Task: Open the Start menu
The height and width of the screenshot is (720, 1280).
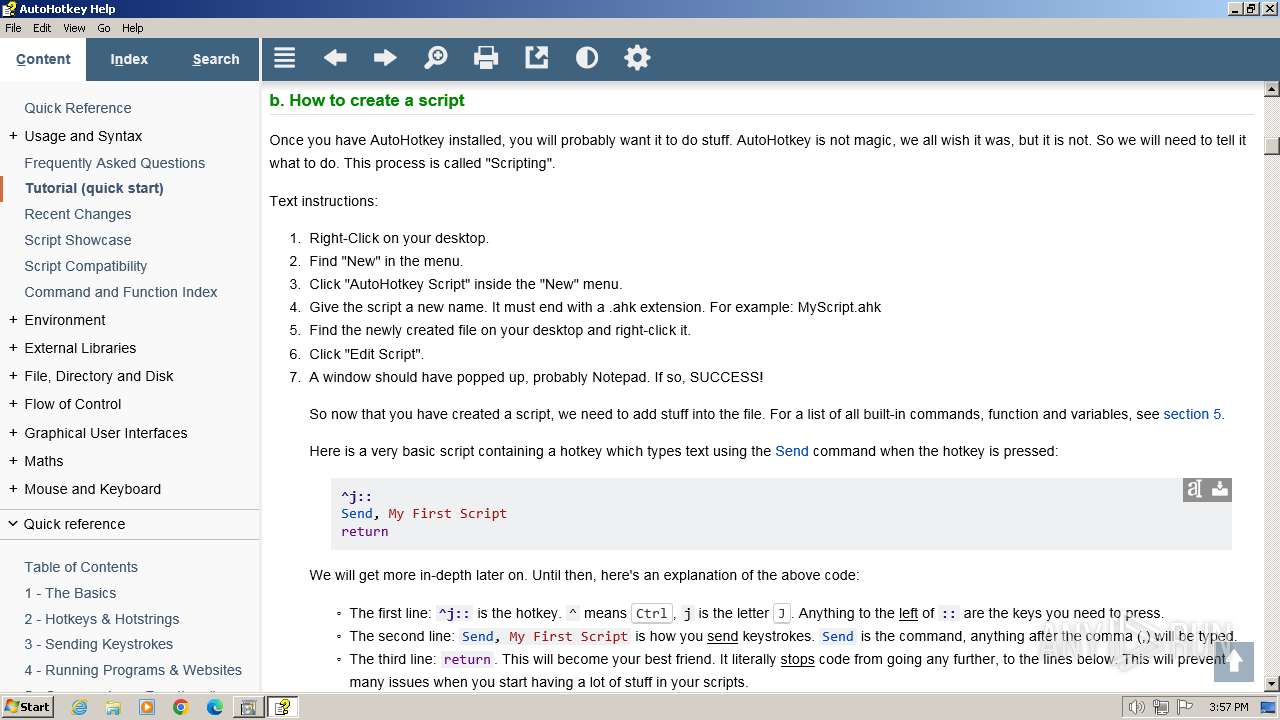Action: click(x=28, y=707)
